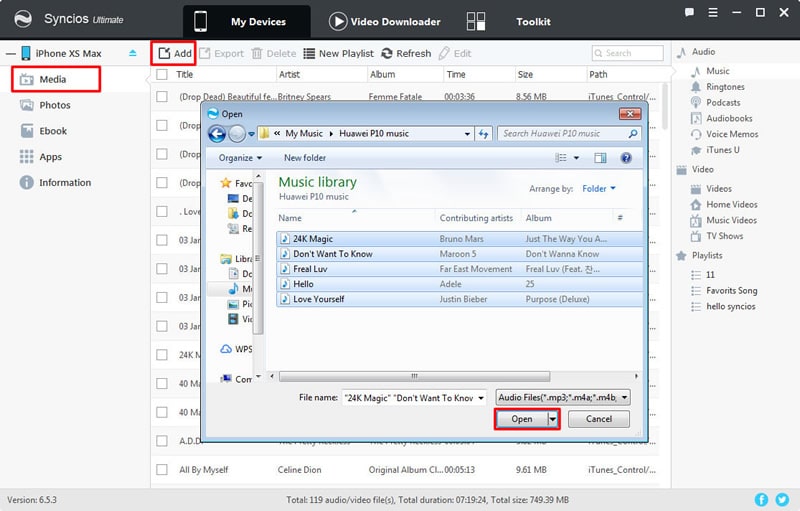Open Music Videos category
The image size is (800, 511).
(731, 220)
